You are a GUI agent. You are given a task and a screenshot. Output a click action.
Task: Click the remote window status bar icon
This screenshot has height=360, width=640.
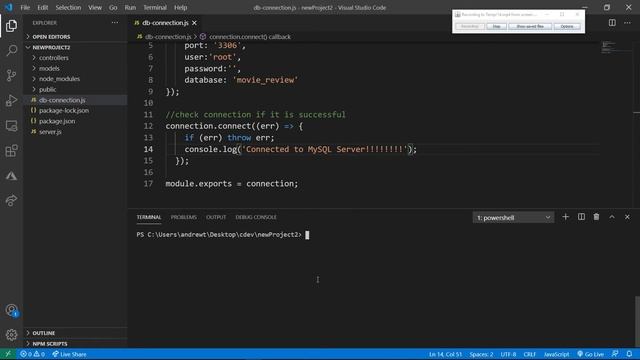(8, 354)
